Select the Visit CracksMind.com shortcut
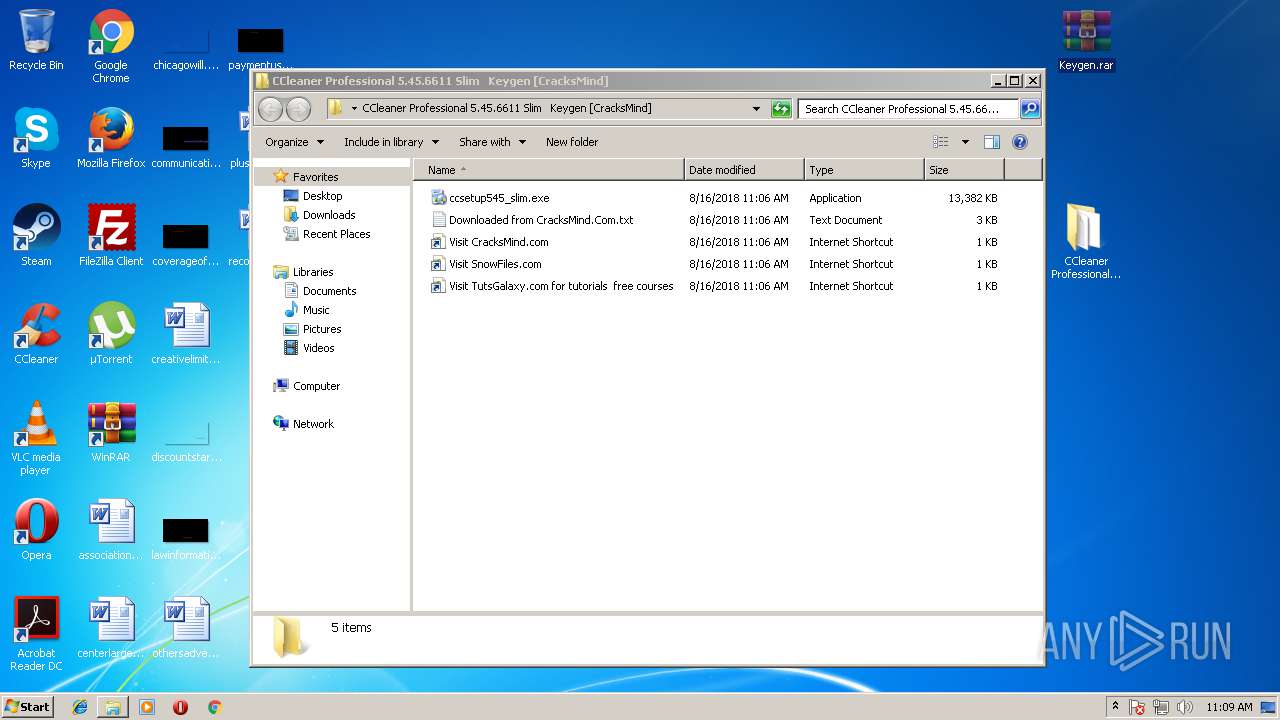This screenshot has height=720, width=1280. [x=498, y=242]
